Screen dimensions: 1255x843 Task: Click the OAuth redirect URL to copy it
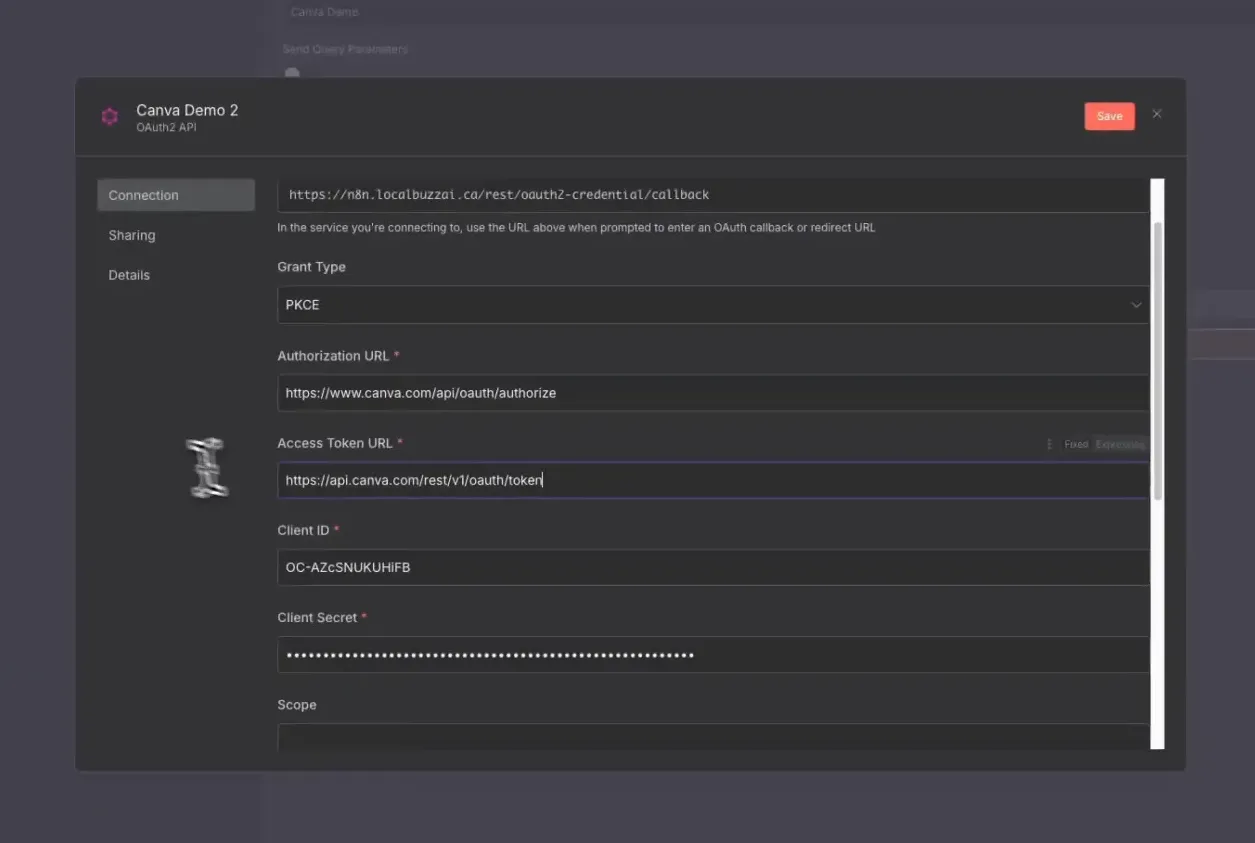coord(713,195)
